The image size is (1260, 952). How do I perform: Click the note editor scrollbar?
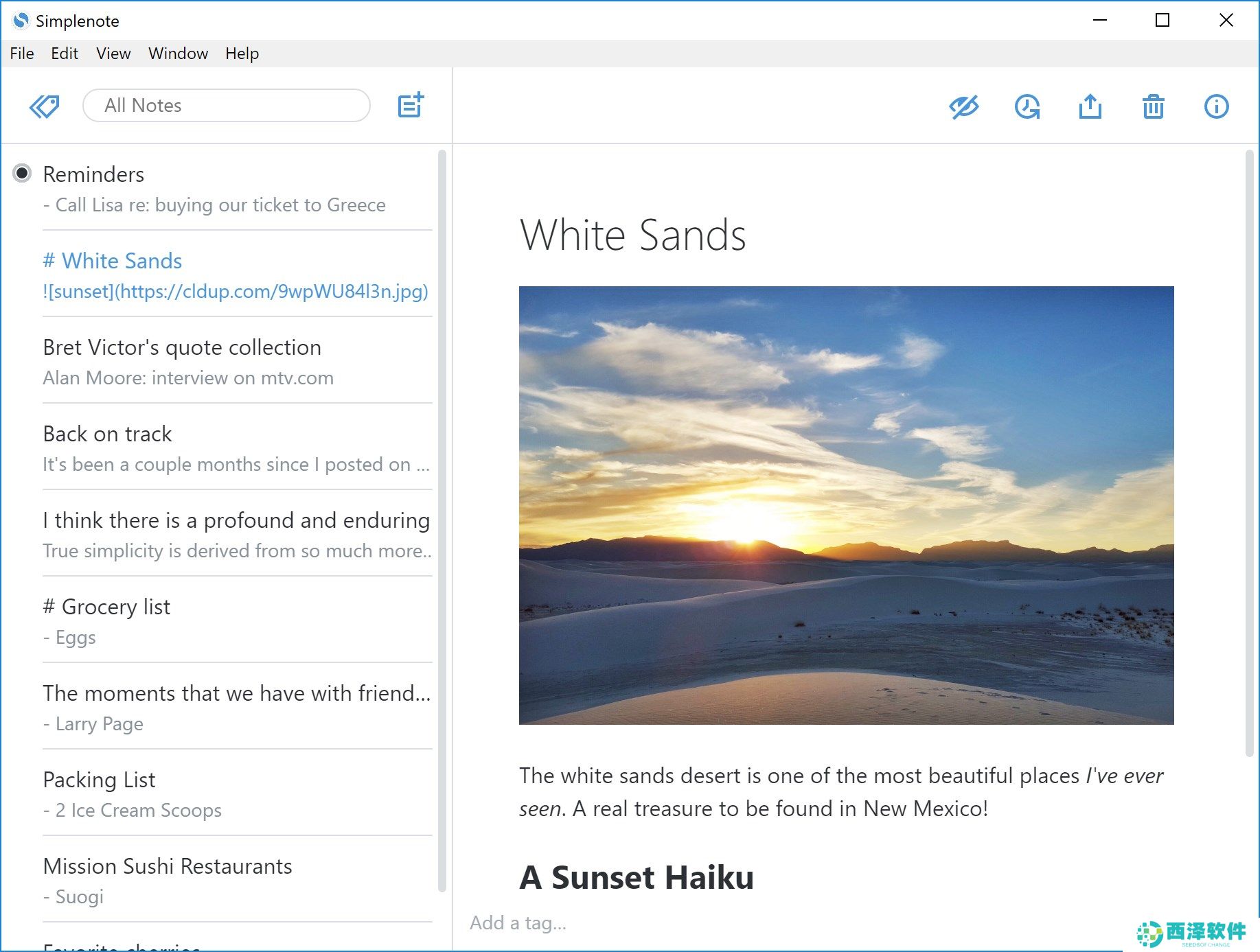[1250, 453]
